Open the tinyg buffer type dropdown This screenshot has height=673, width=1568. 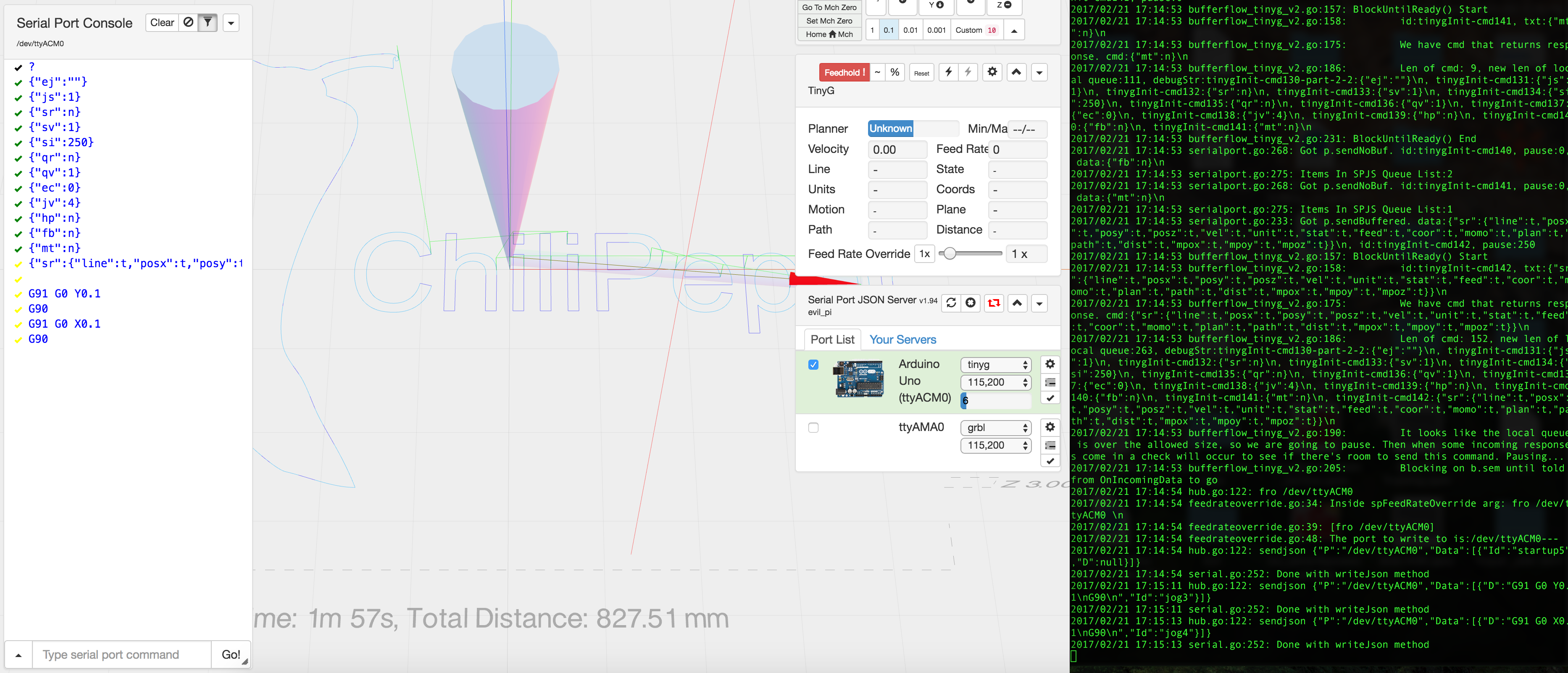tap(996, 365)
